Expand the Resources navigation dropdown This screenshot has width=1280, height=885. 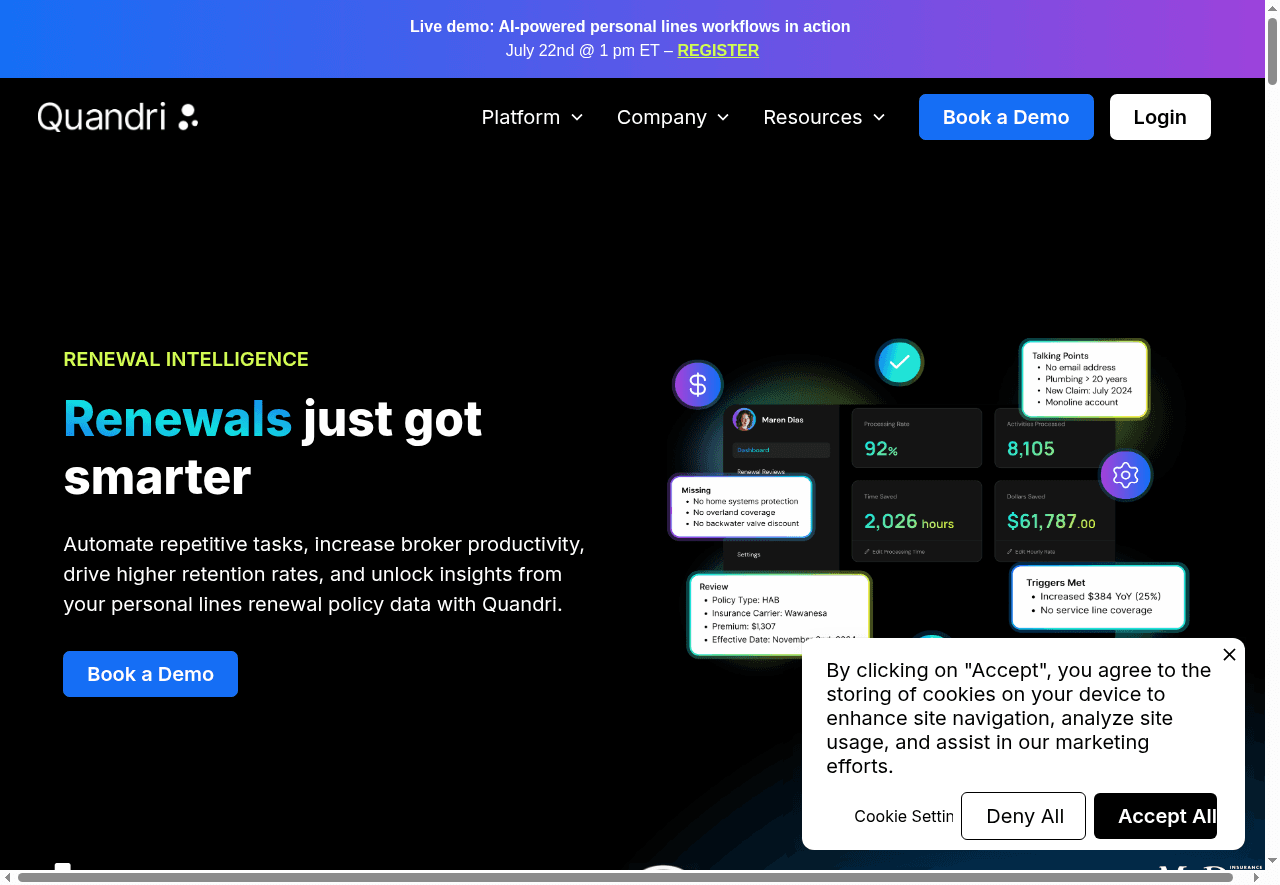point(824,117)
